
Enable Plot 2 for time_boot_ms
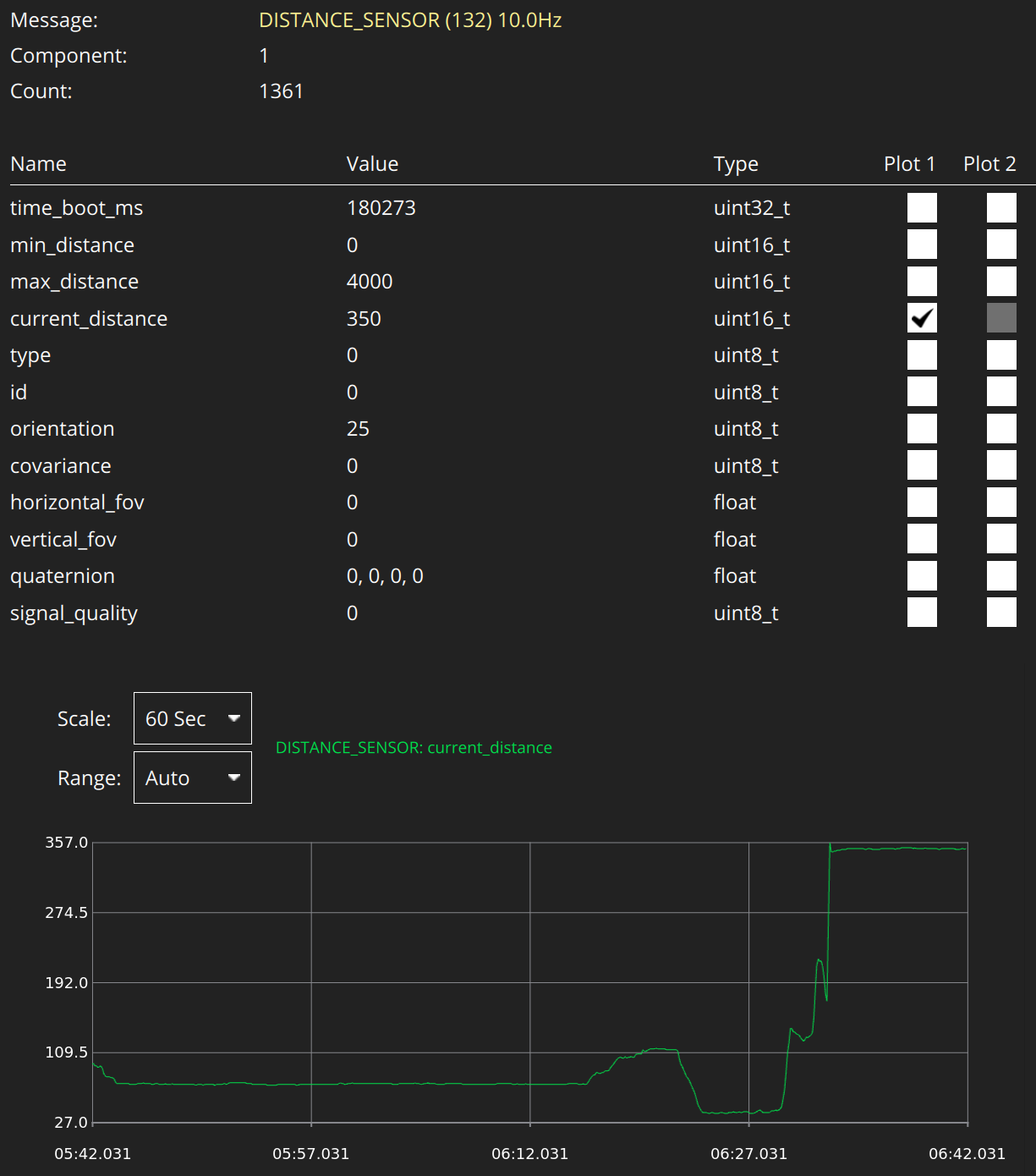pos(1001,208)
